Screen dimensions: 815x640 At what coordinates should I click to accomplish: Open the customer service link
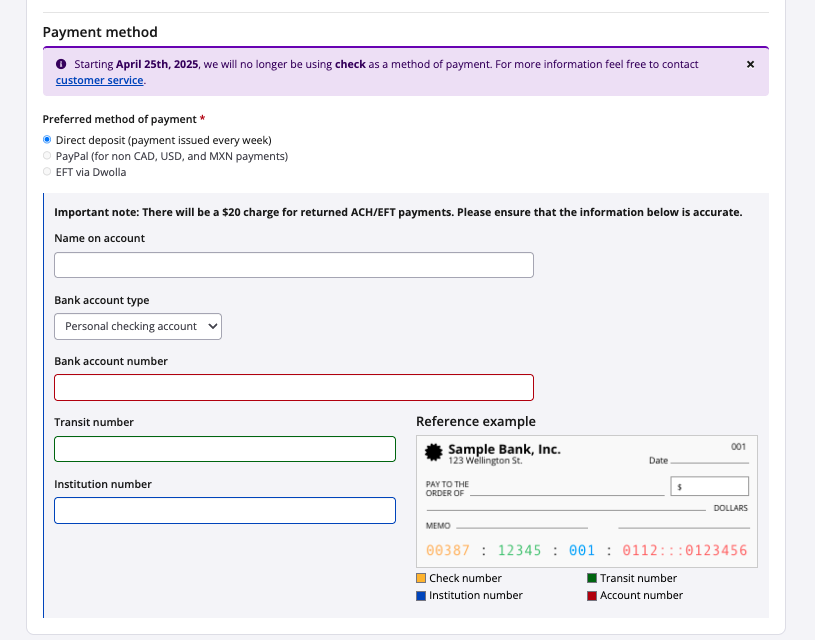[100, 80]
